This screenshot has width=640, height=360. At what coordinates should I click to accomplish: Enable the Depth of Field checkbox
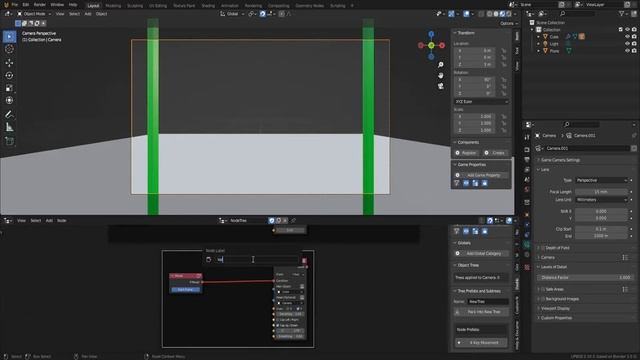[543, 248]
